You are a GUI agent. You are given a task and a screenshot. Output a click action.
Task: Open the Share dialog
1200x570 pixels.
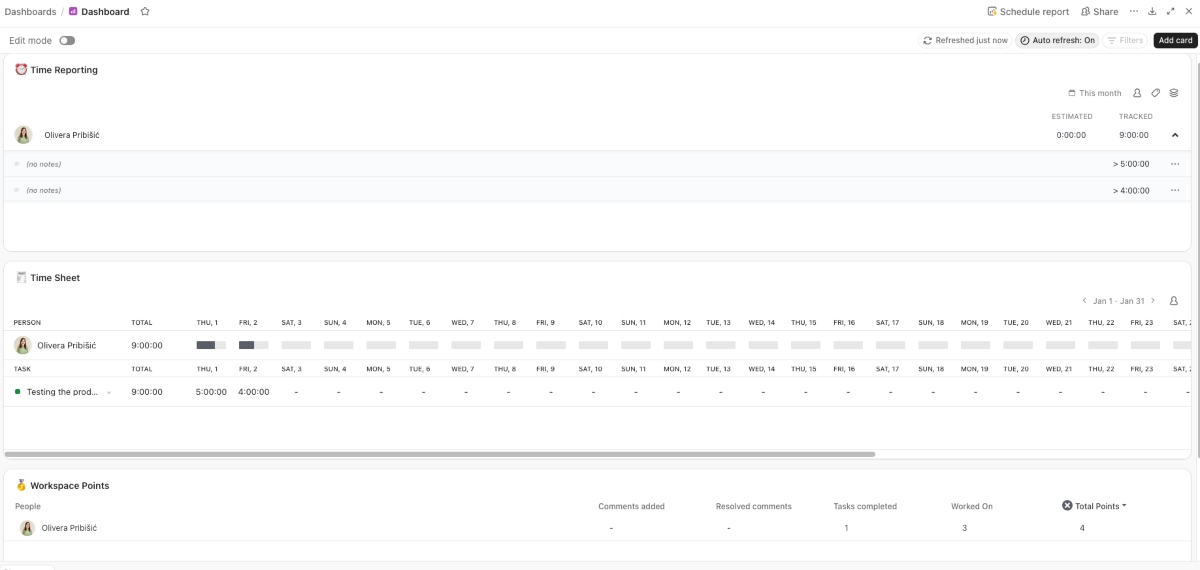click(x=1099, y=12)
